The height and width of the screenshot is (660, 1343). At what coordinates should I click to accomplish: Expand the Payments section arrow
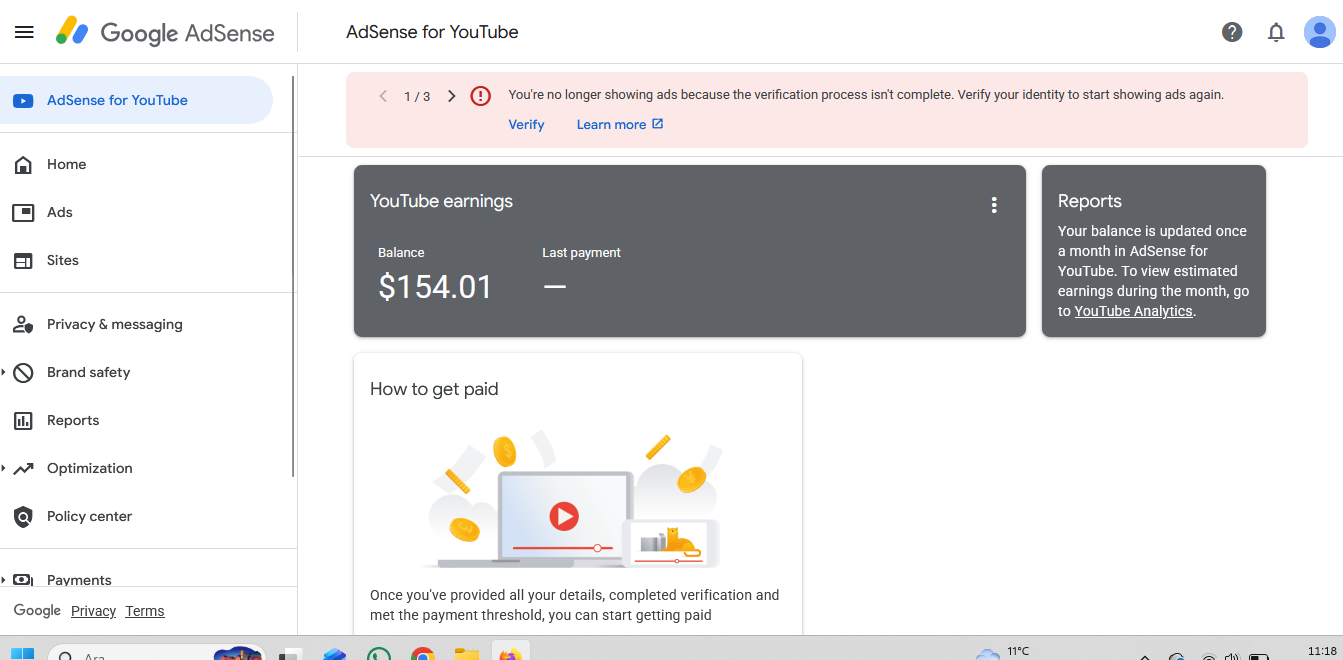coord(4,580)
